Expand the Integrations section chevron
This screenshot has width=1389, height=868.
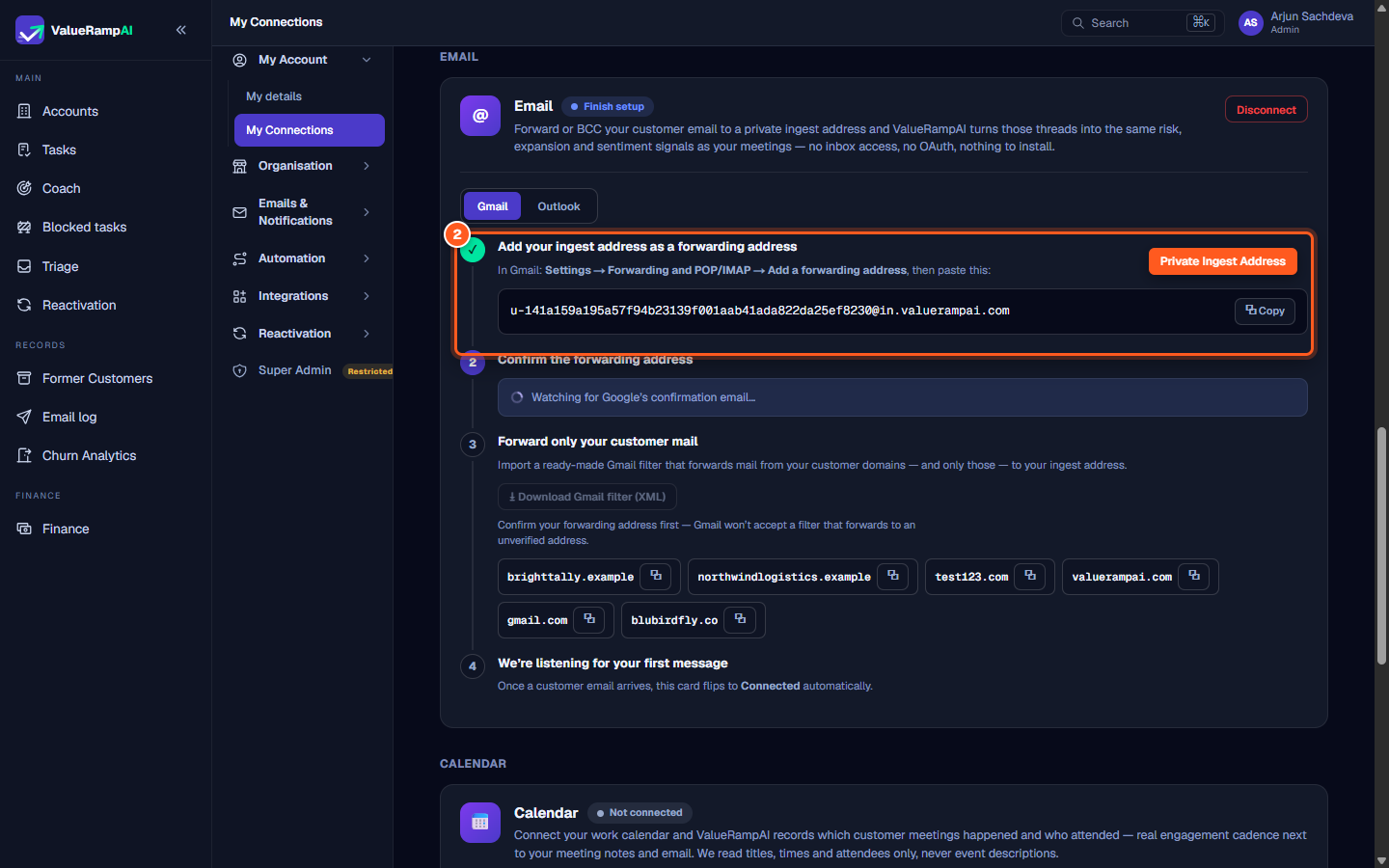point(367,296)
